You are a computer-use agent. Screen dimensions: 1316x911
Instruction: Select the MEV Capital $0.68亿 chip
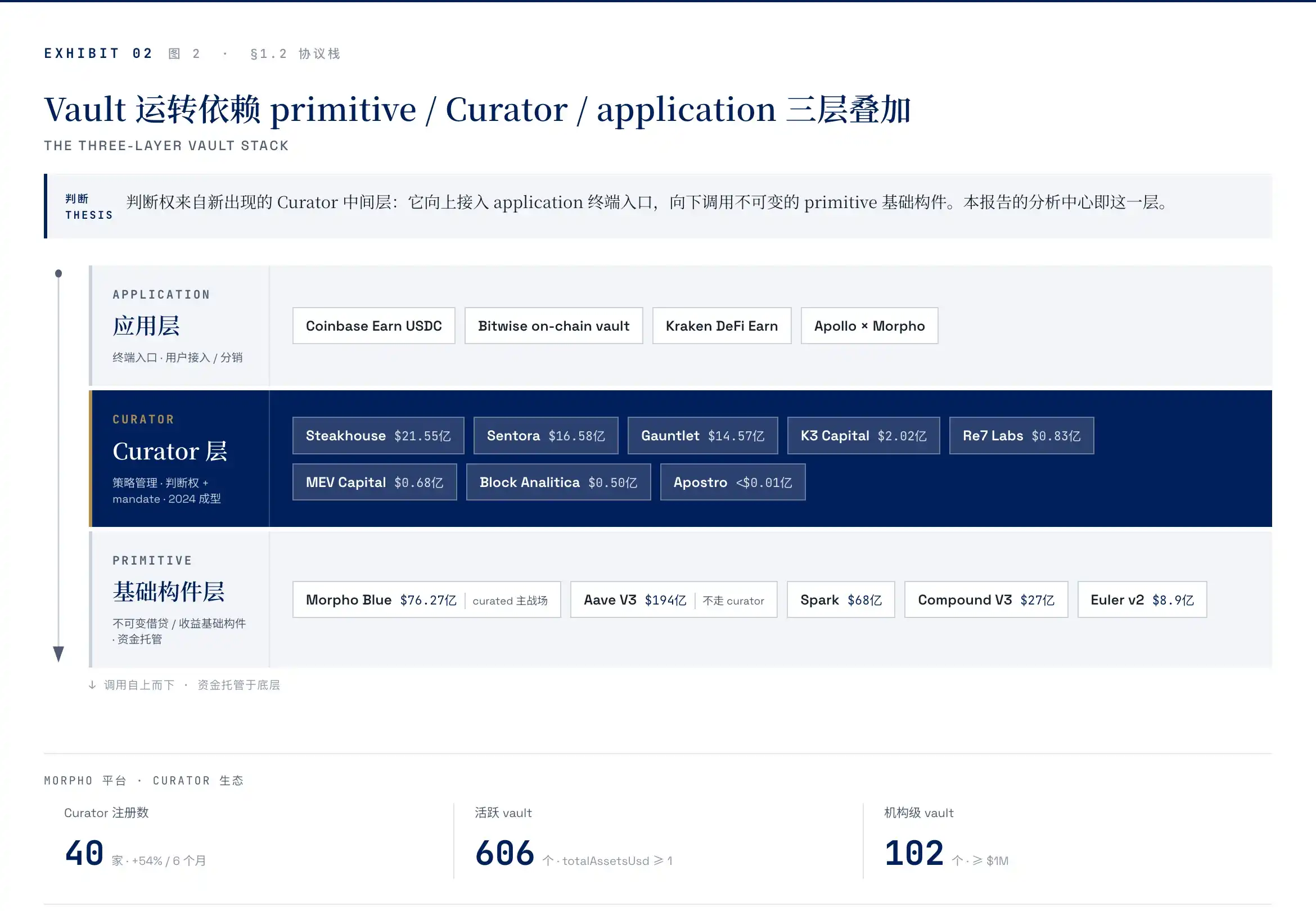[375, 482]
